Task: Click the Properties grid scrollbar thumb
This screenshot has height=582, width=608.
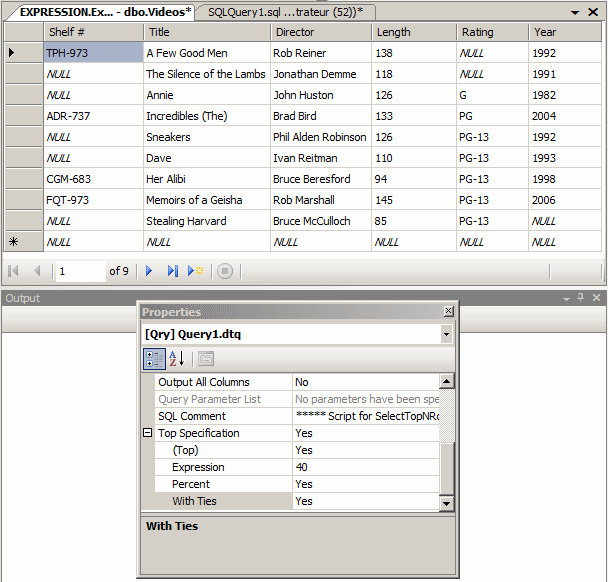Action: point(446,469)
